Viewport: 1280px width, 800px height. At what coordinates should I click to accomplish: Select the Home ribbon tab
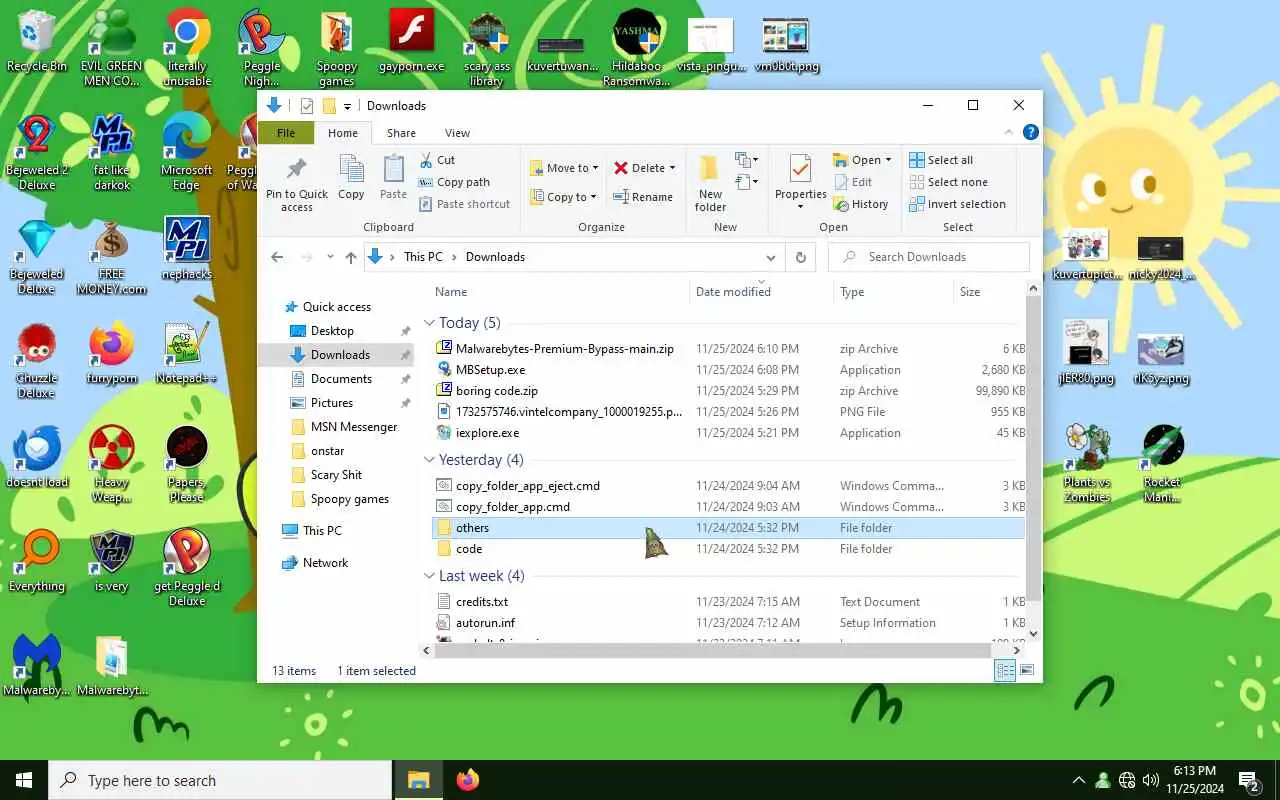coord(343,133)
